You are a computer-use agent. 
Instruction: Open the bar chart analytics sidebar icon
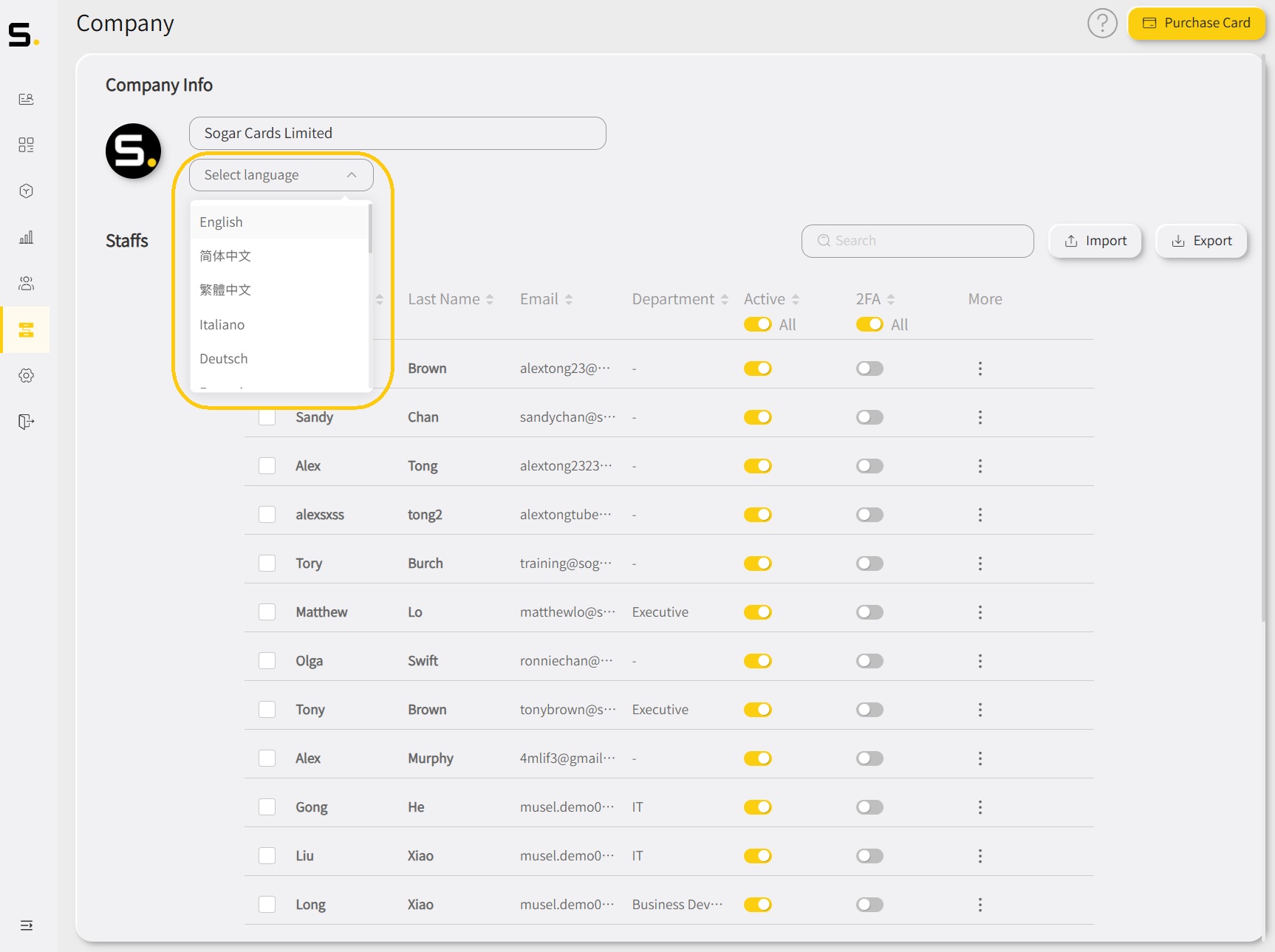coord(26,237)
